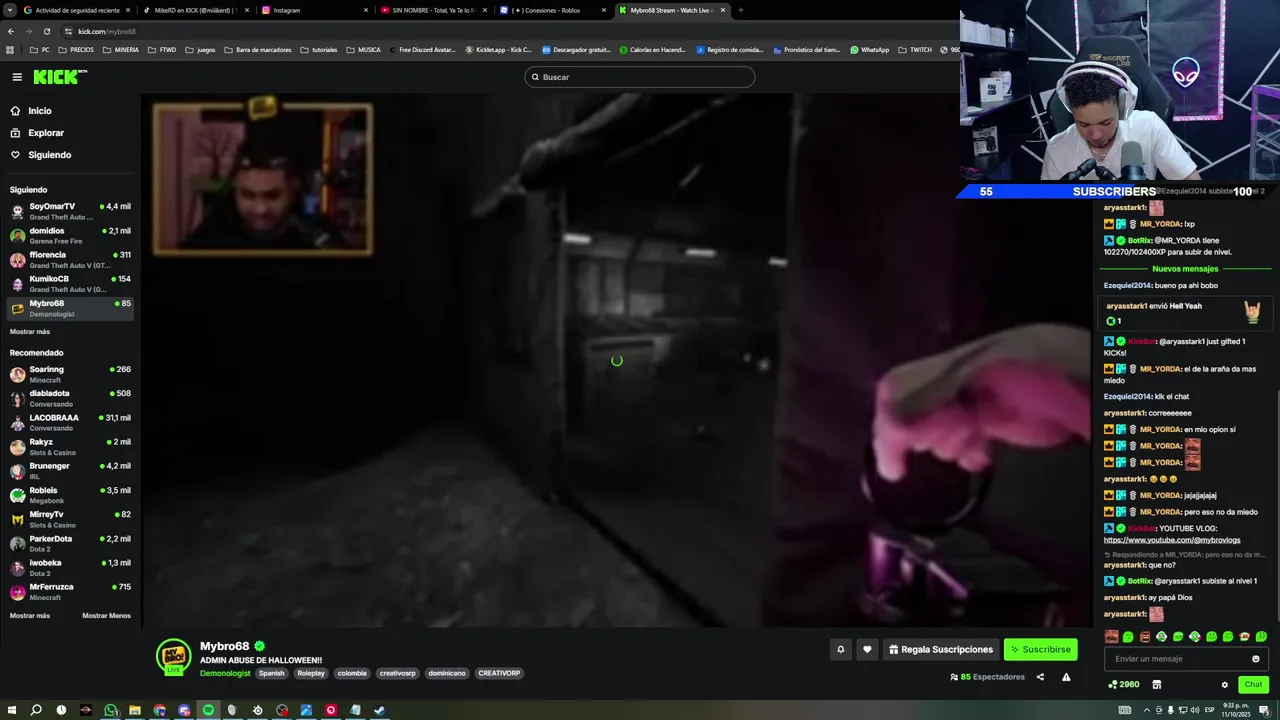Click Regala Suscripciones button
The height and width of the screenshot is (720, 1280).
[941, 649]
